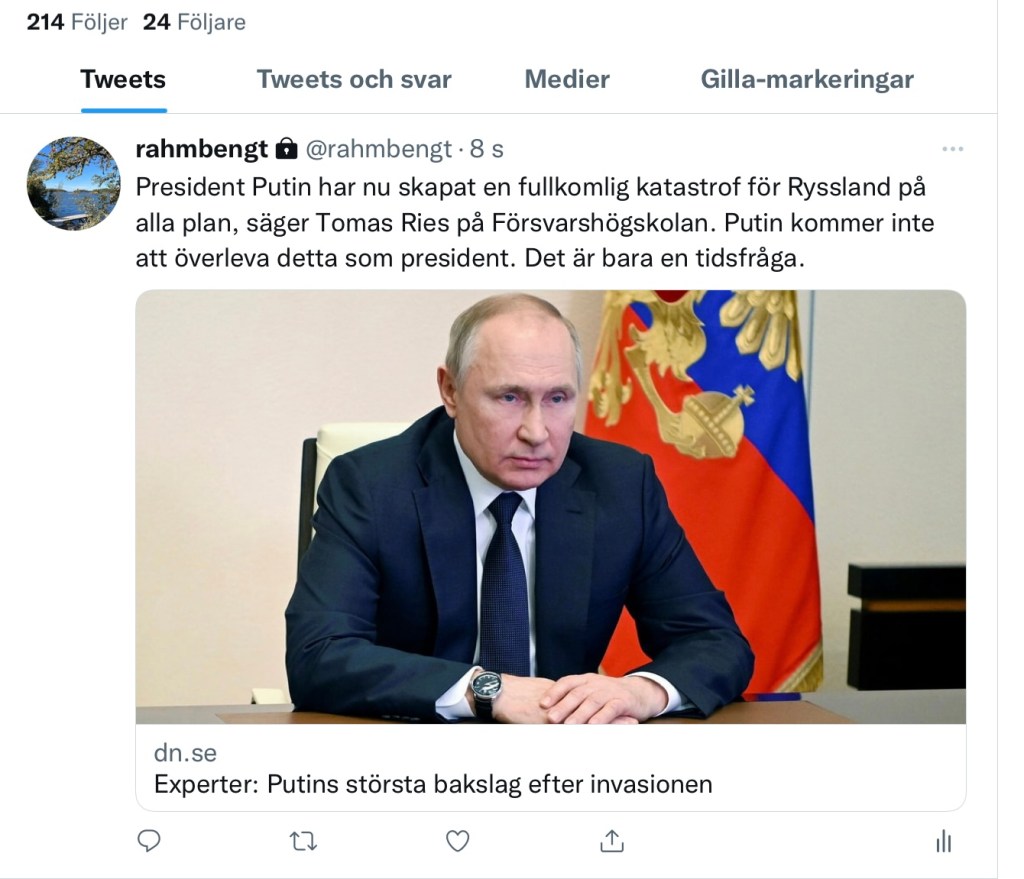Click the dn.se source domain
The height and width of the screenshot is (879, 1024).
(185, 753)
